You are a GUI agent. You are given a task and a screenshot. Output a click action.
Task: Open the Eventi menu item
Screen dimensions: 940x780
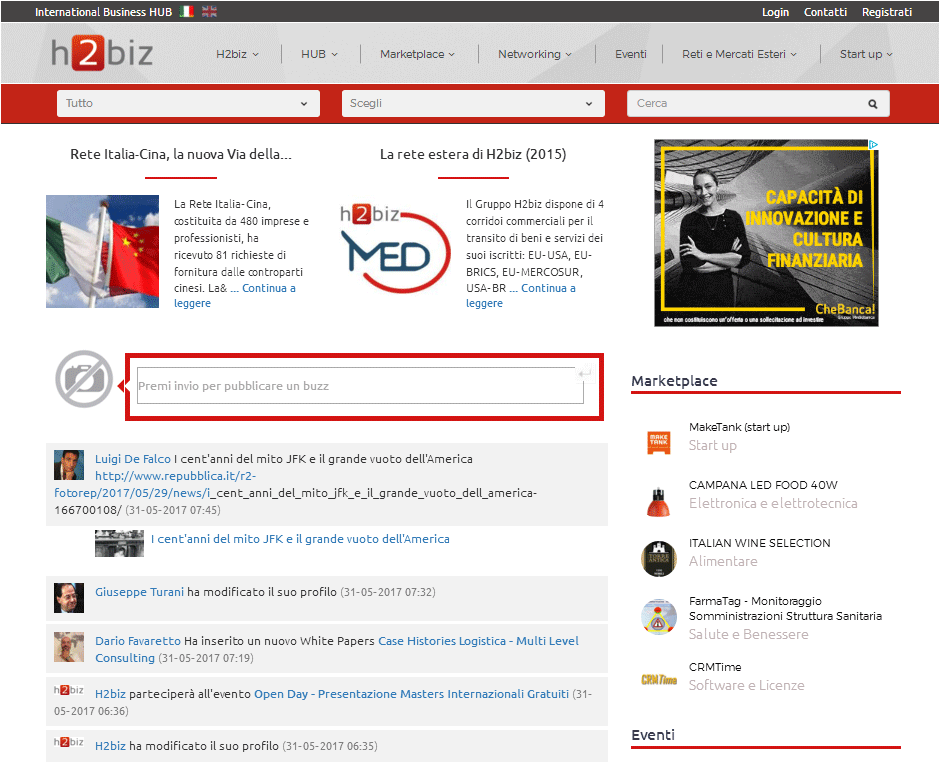[630, 54]
